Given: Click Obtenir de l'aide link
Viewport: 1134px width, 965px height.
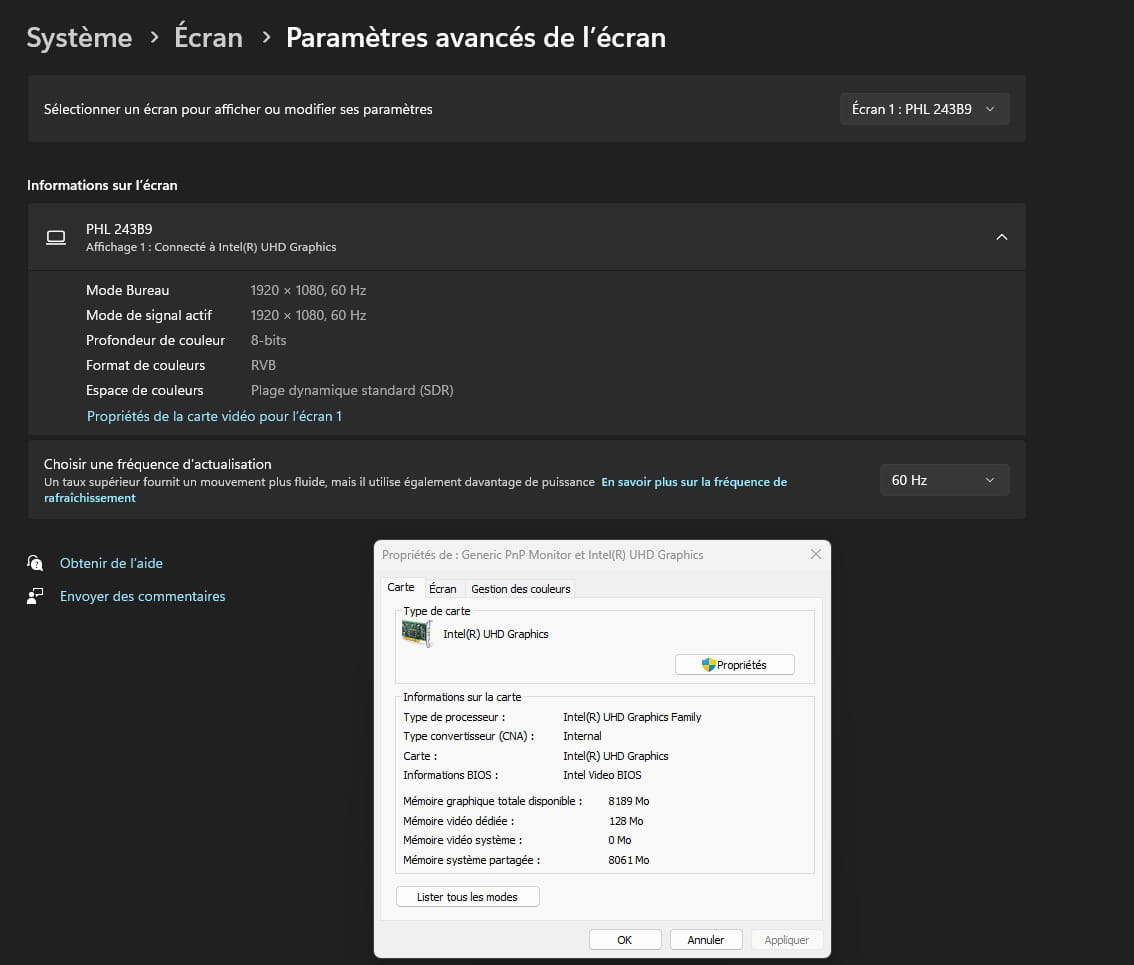Looking at the screenshot, I should pos(111,563).
